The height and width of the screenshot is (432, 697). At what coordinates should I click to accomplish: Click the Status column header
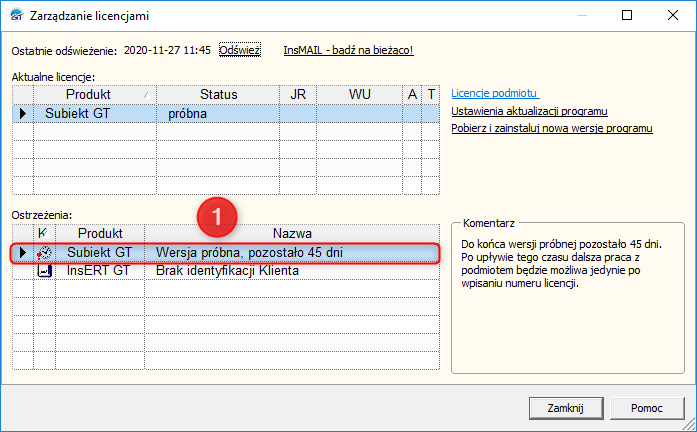[x=218, y=95]
